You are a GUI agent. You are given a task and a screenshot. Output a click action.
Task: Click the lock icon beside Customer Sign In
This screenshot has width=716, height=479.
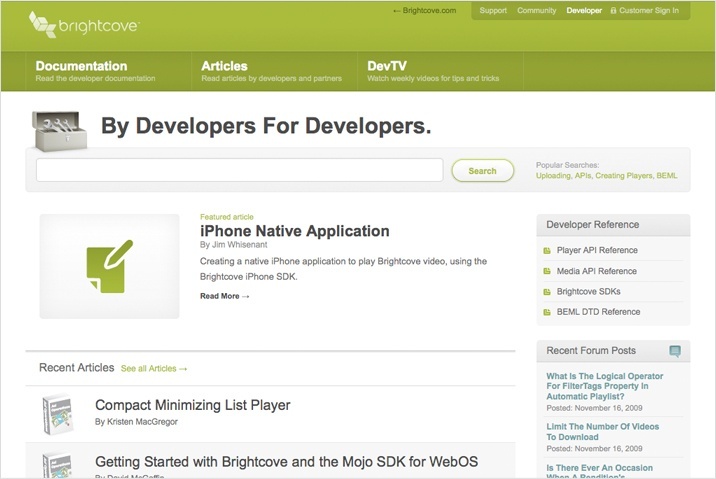[x=613, y=11]
